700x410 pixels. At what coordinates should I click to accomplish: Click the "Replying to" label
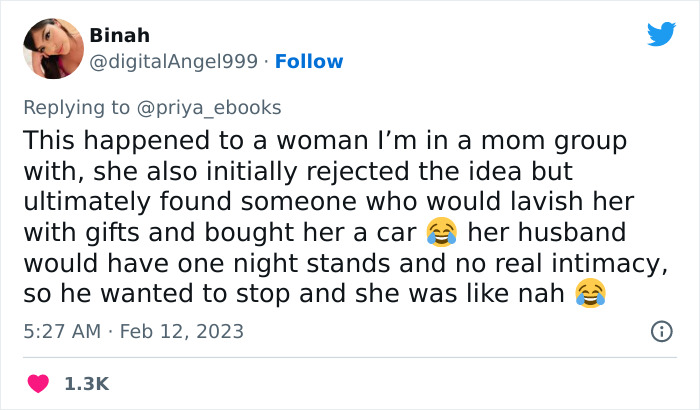(75, 107)
